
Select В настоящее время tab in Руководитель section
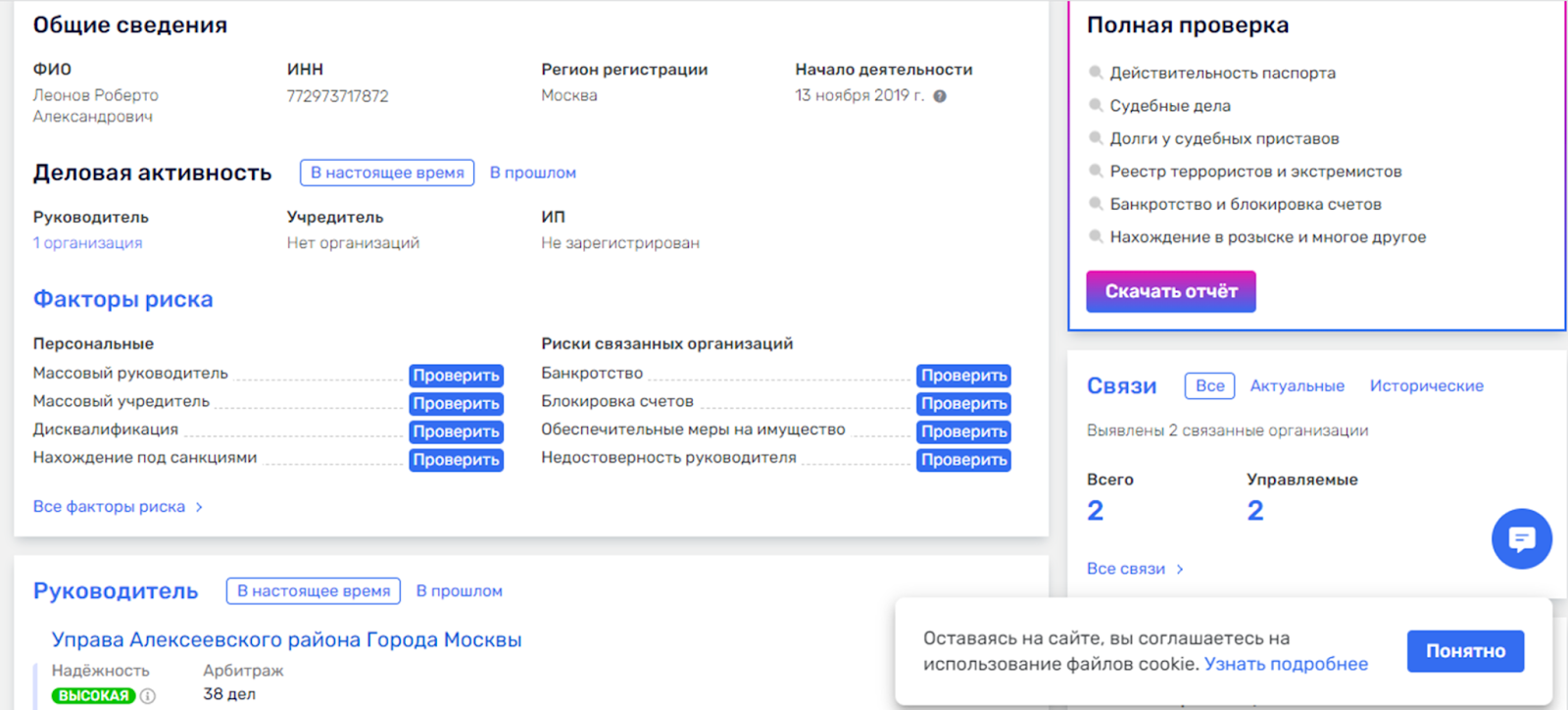coord(314,591)
